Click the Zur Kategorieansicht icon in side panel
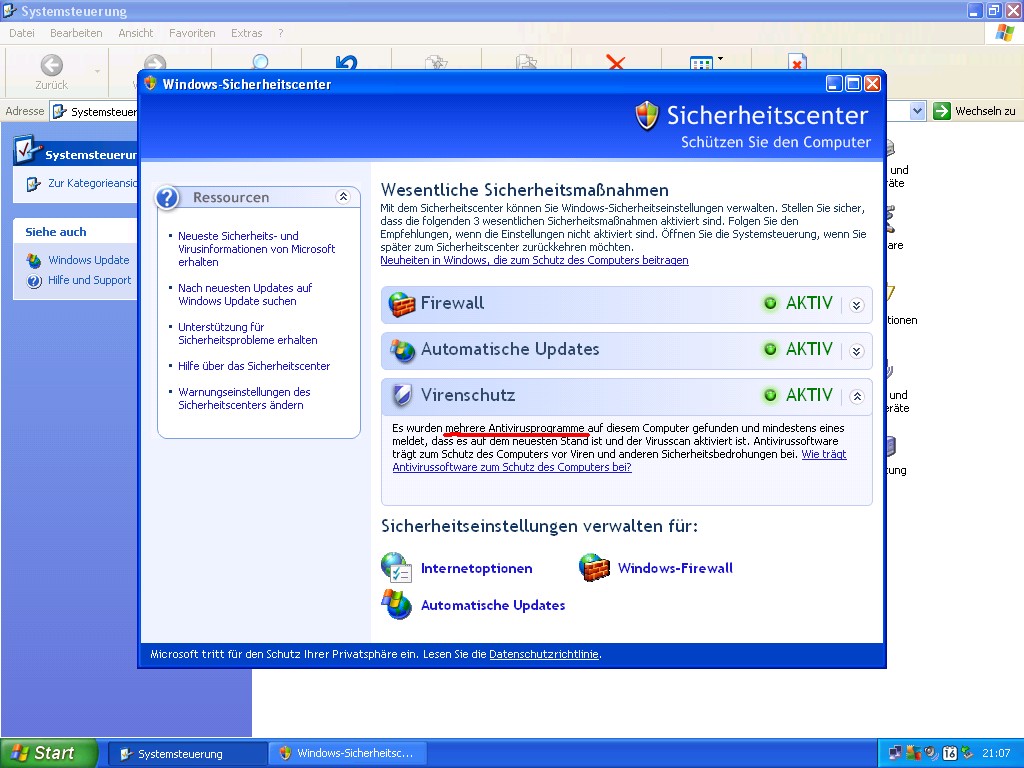 (34, 184)
